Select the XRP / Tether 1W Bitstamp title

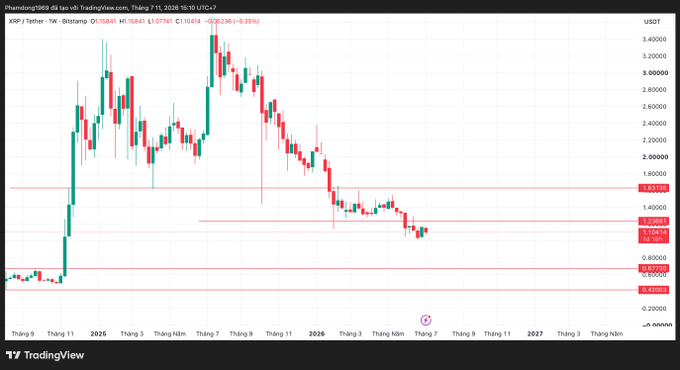pyautogui.click(x=48, y=21)
